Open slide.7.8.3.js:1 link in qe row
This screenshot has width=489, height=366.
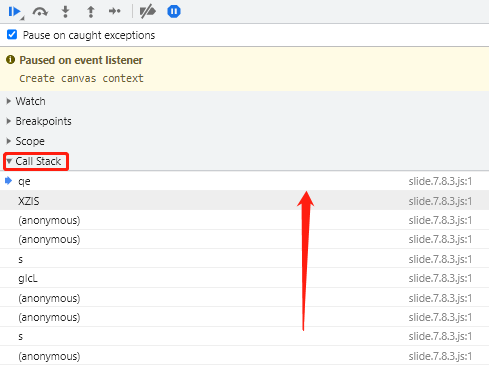(x=440, y=181)
